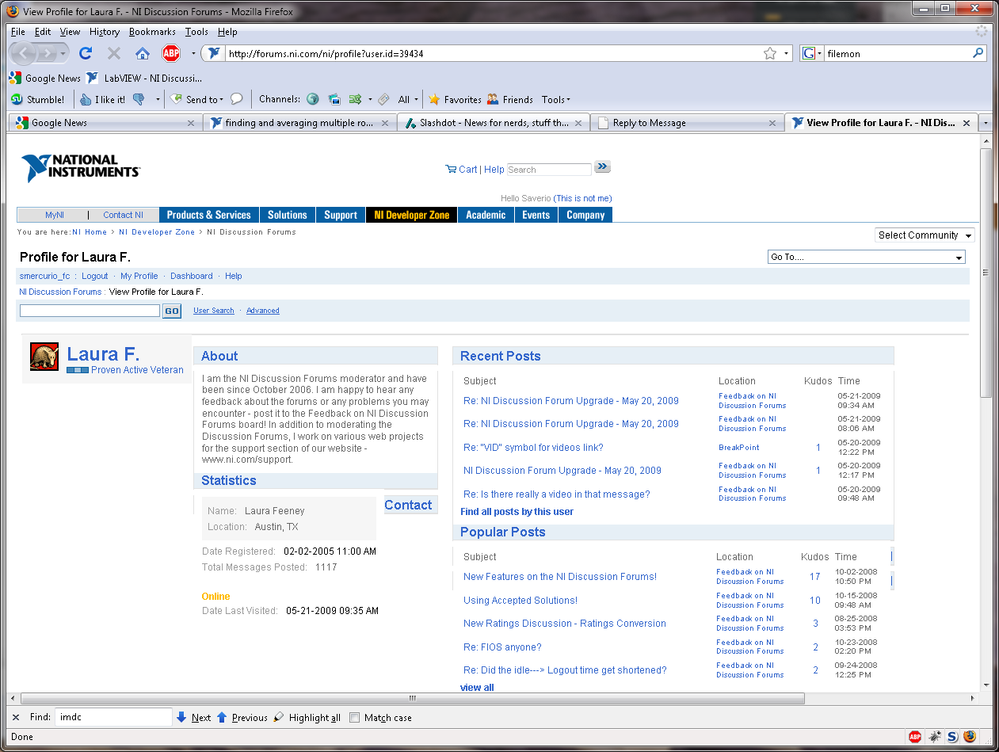This screenshot has width=999, height=752.
Task: Open the back/forward history dropdown arrow
Action: [62, 54]
